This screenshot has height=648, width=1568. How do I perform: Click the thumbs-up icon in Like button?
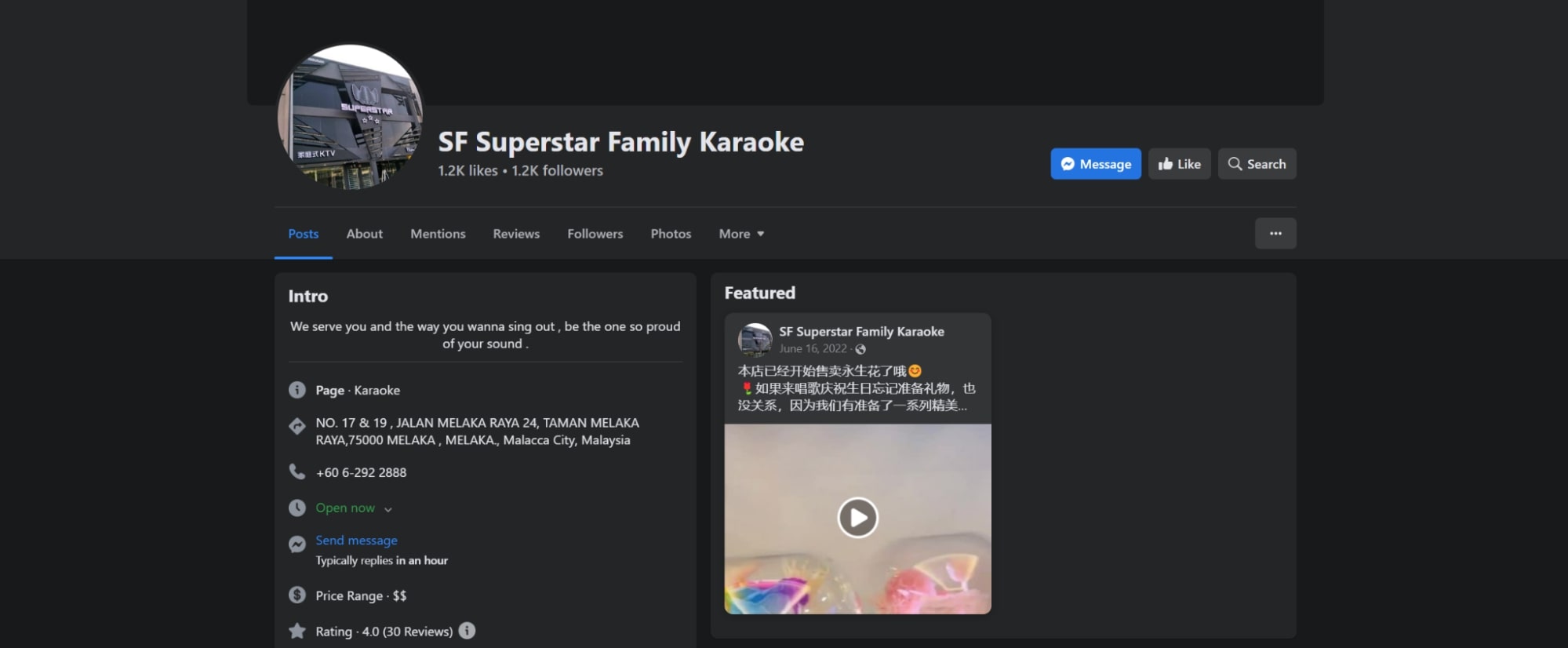pyautogui.click(x=1166, y=164)
